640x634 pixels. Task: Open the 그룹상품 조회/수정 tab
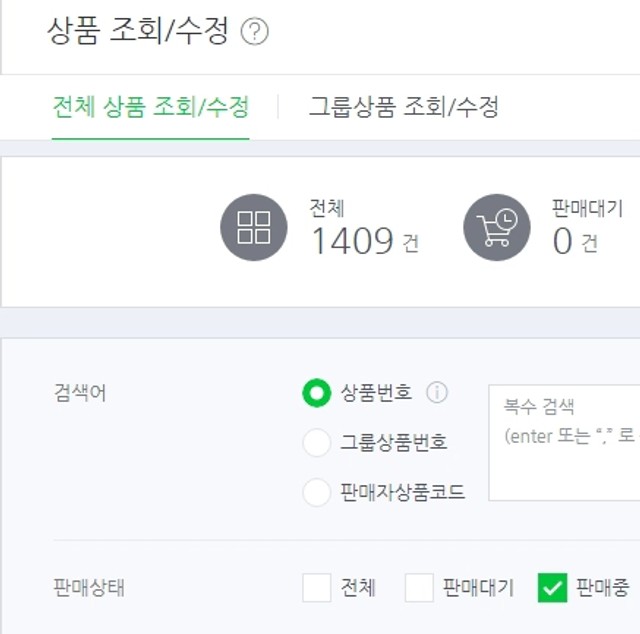pyautogui.click(x=403, y=107)
